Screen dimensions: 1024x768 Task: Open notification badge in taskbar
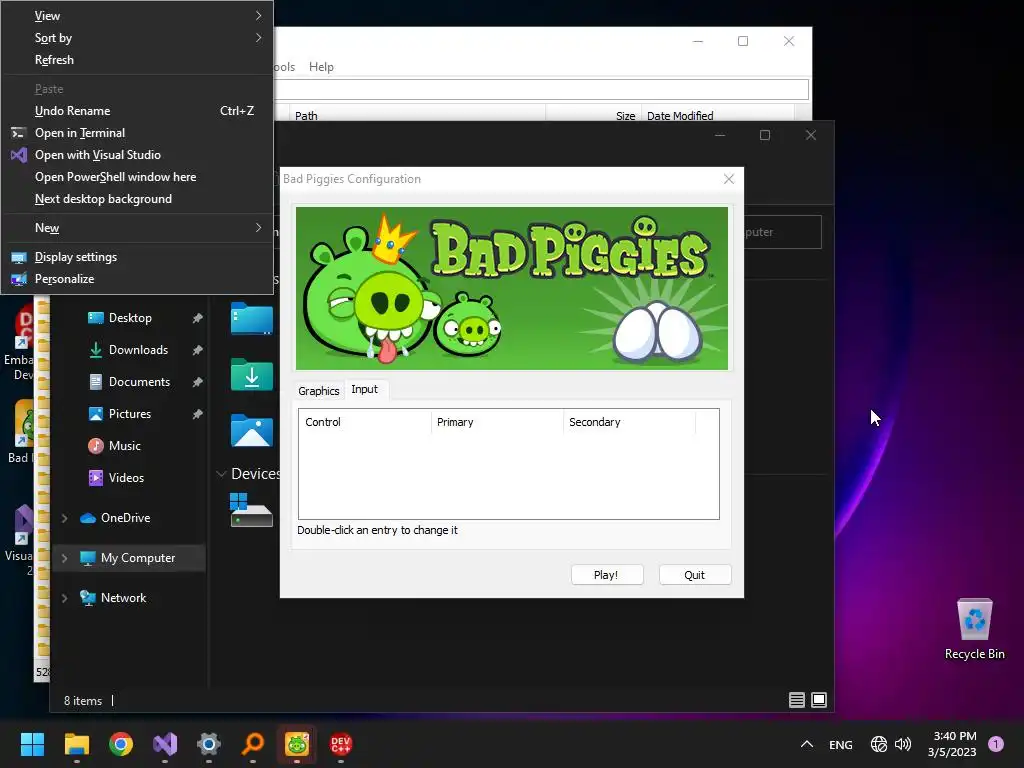pyautogui.click(x=996, y=744)
